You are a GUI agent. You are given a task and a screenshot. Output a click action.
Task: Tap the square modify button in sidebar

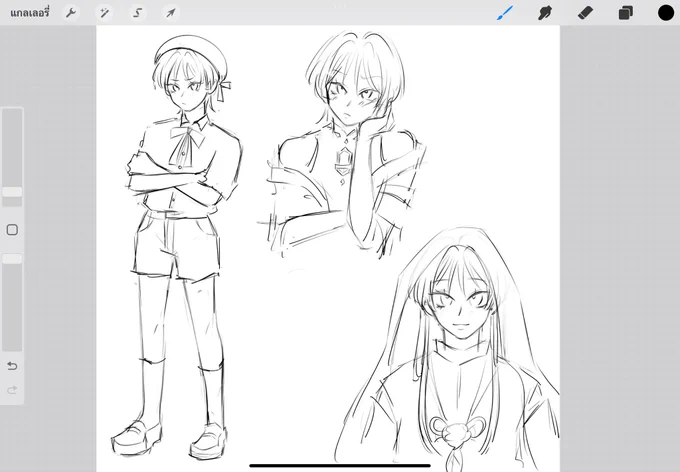click(12, 229)
